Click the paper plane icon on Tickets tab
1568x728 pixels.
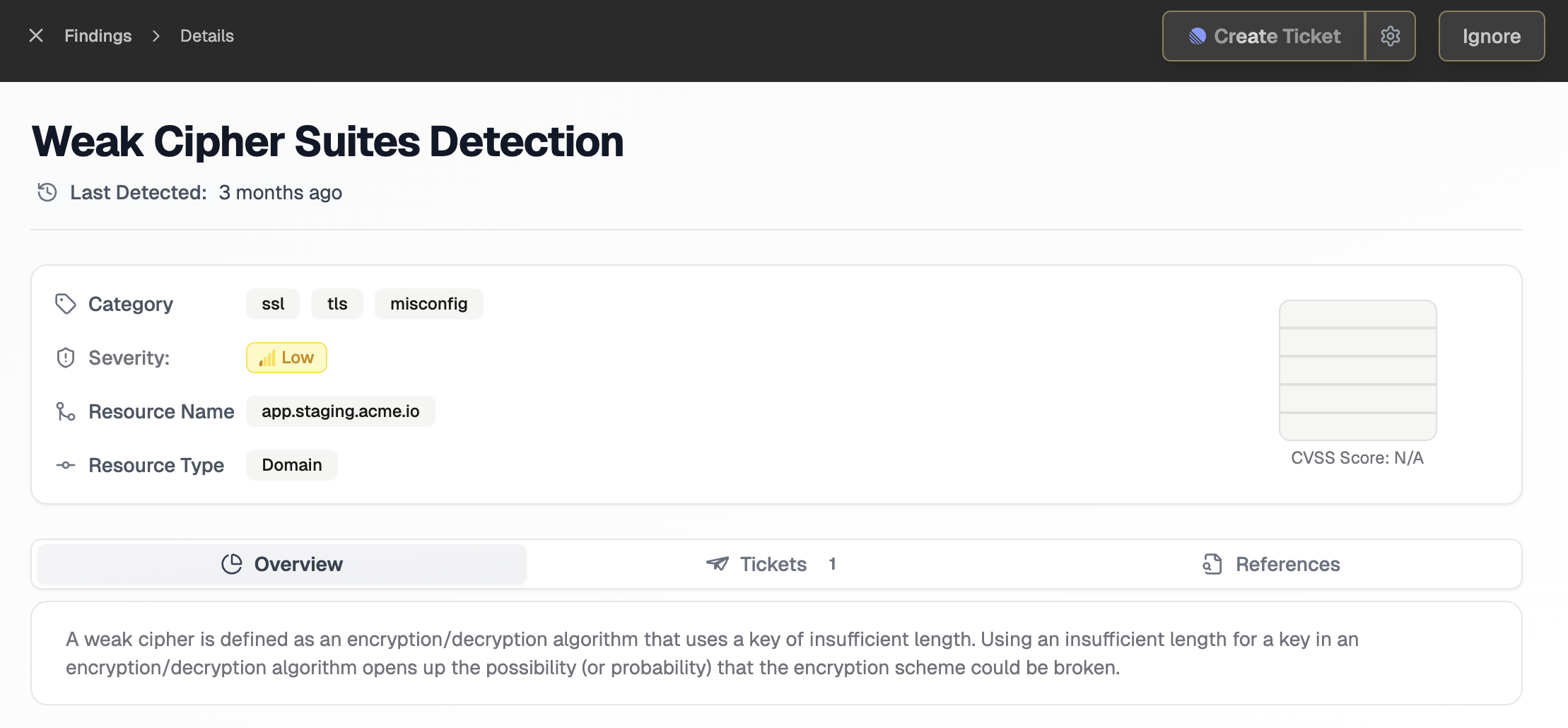pos(716,563)
